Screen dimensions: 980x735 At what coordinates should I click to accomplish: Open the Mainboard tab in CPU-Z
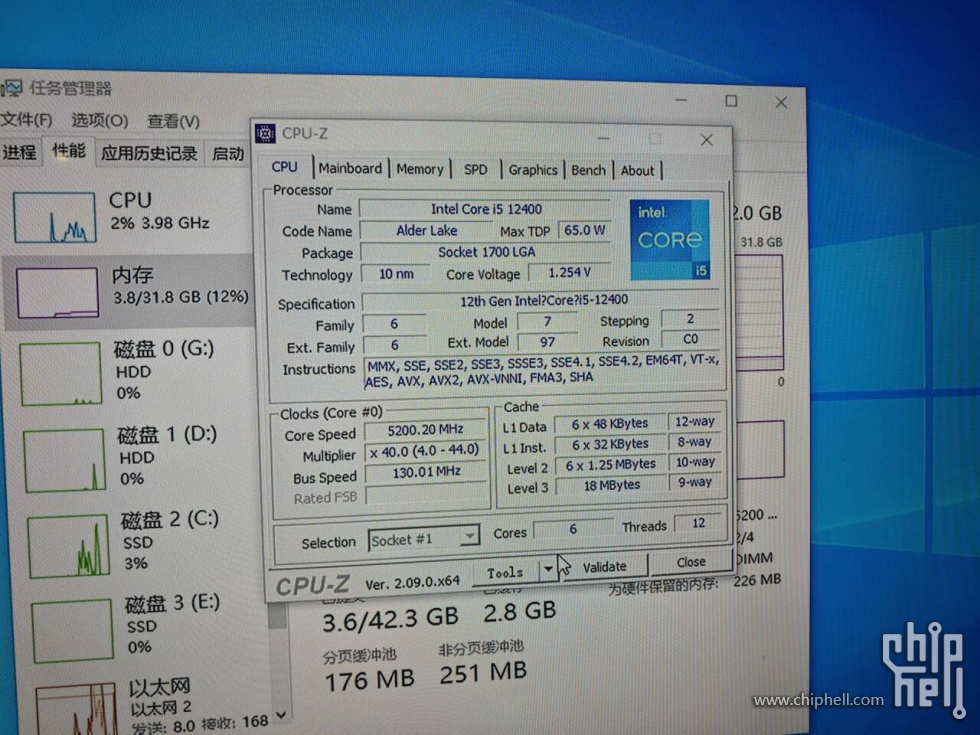click(350, 168)
